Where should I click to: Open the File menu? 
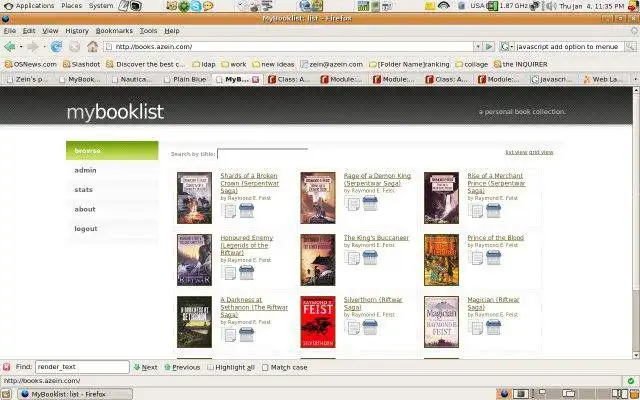pyautogui.click(x=10, y=31)
